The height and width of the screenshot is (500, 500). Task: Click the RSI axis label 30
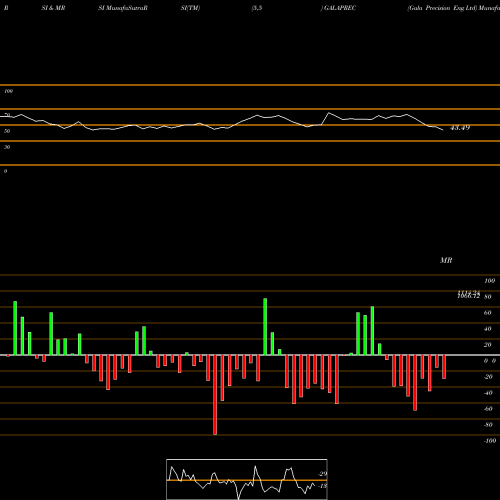[7, 147]
